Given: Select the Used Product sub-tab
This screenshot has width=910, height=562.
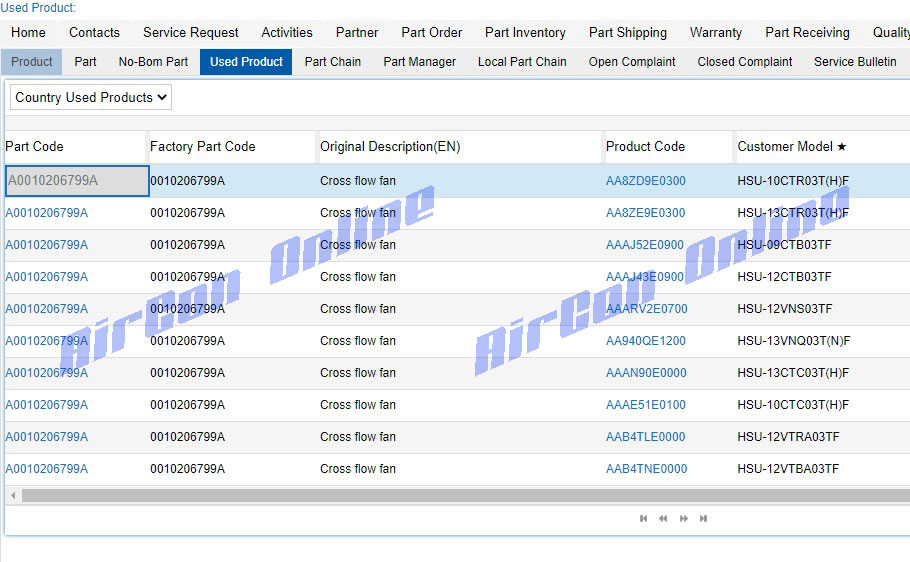Looking at the screenshot, I should [x=246, y=62].
